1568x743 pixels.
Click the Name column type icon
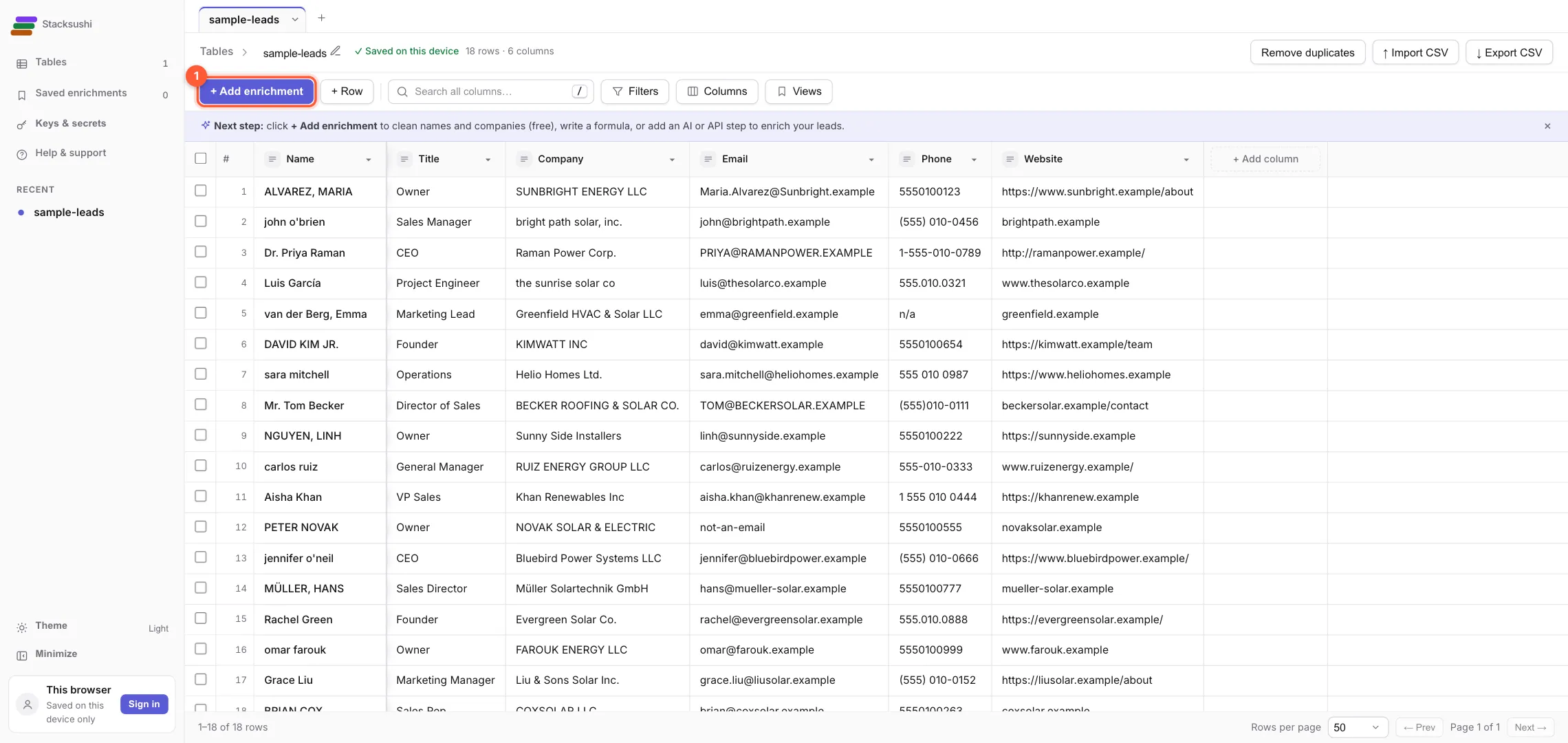point(272,159)
